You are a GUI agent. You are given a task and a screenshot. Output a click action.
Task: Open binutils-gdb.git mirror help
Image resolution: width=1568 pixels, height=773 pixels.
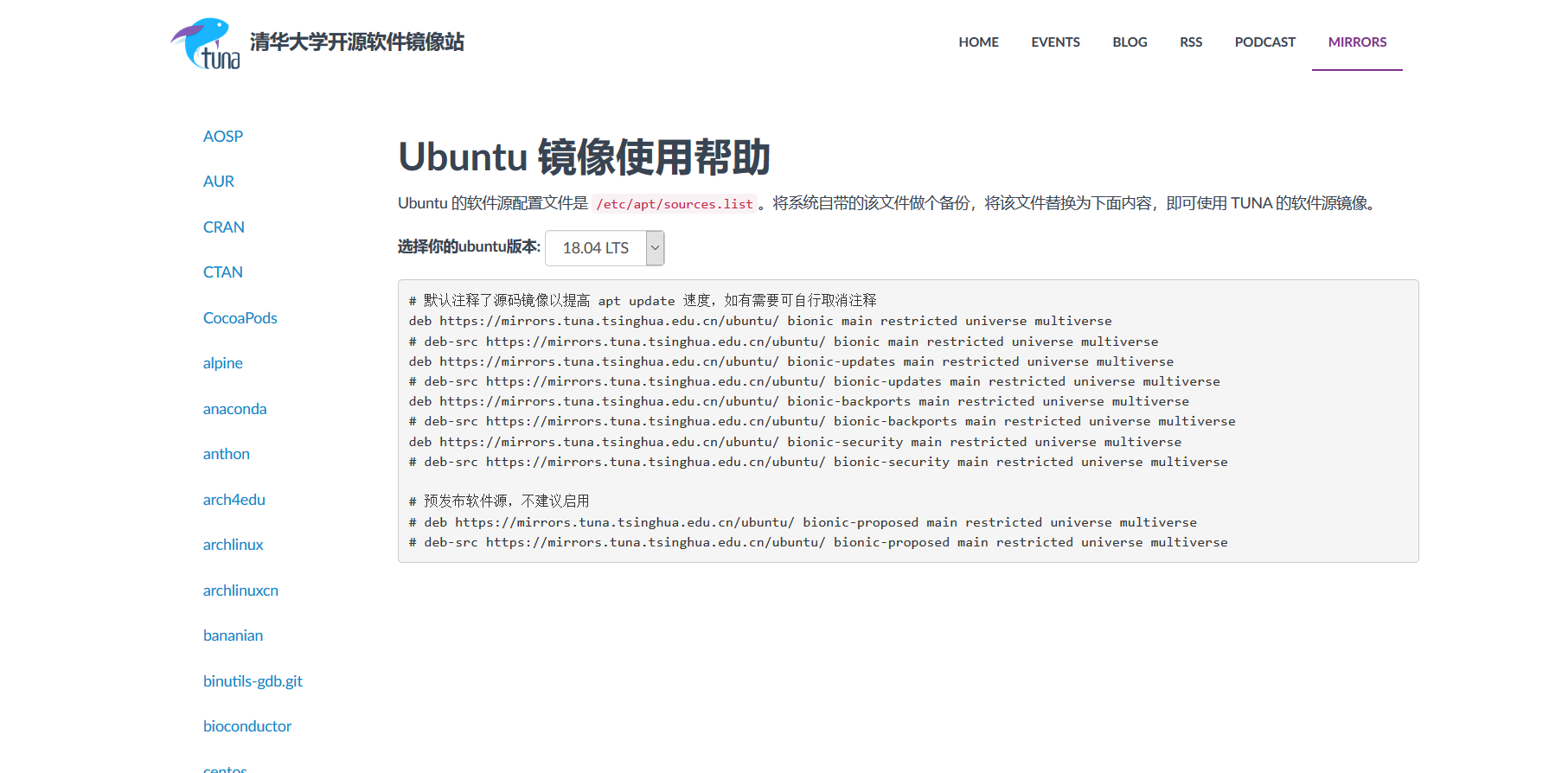click(253, 680)
